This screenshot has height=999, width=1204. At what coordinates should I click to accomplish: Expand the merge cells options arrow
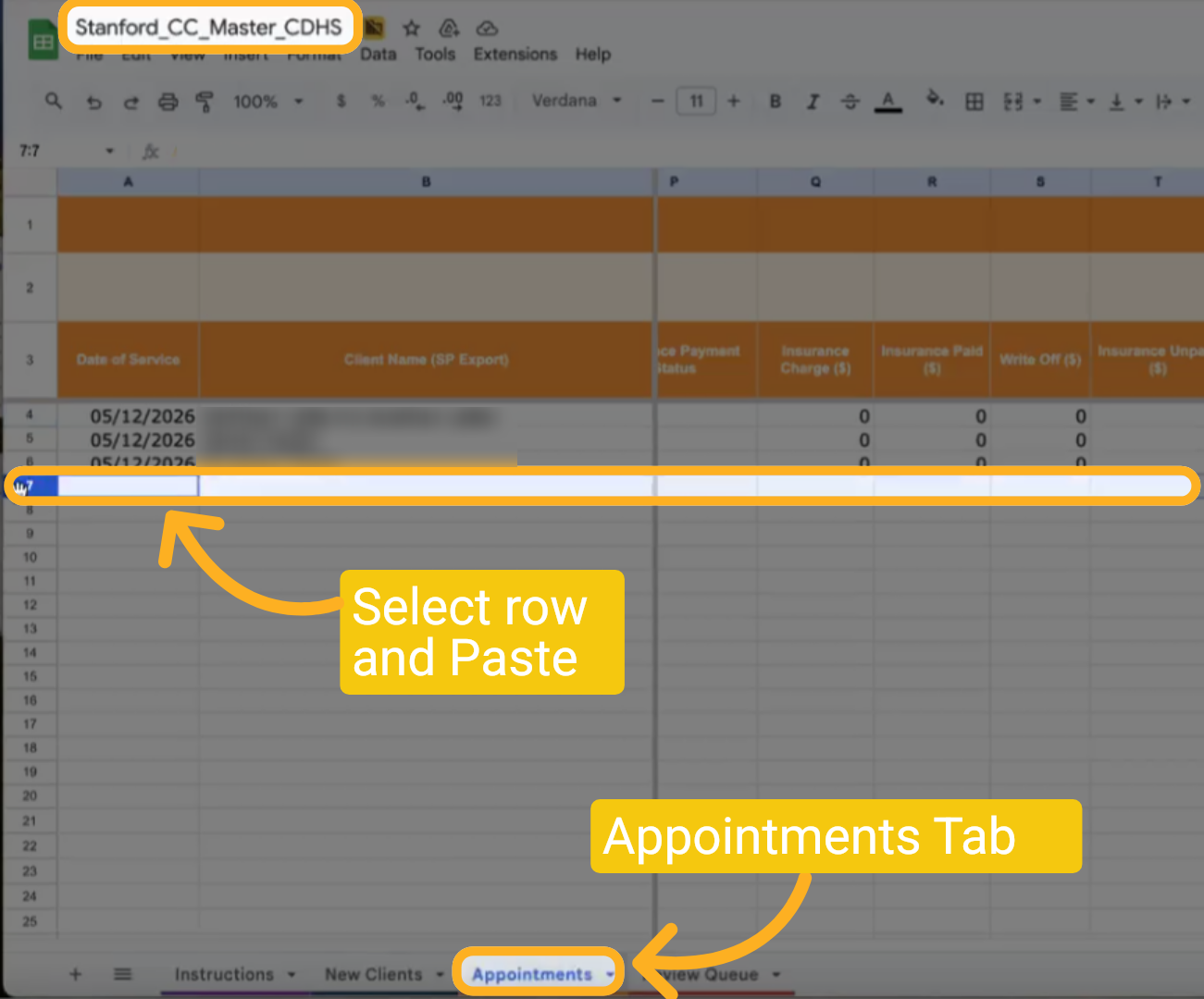(x=1036, y=102)
